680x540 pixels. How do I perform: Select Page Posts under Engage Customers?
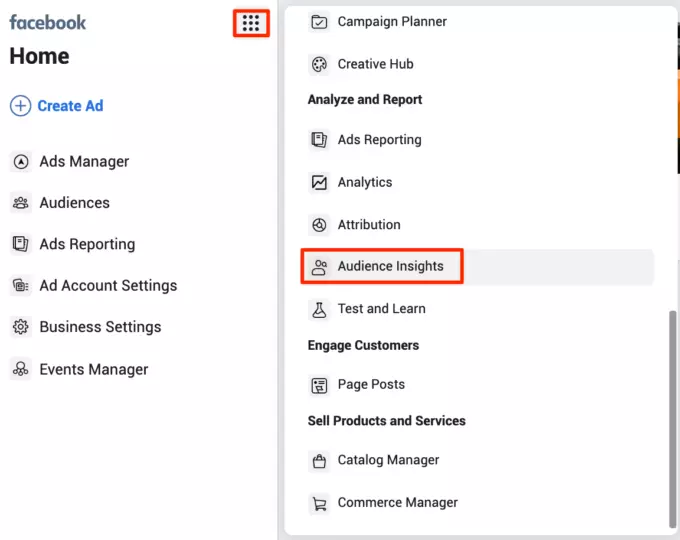(x=371, y=385)
